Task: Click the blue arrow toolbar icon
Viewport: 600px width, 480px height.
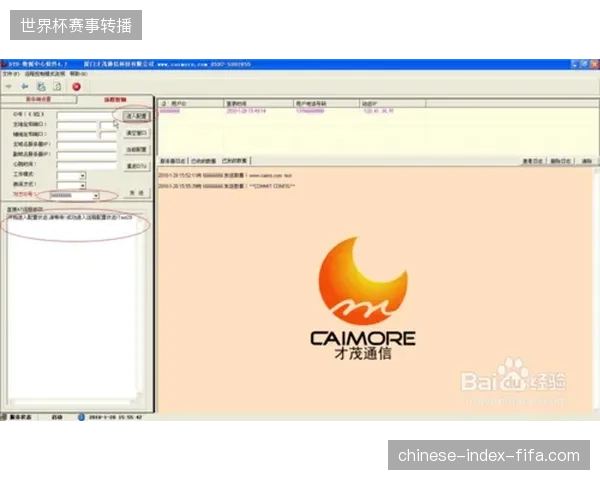Action: [x=25, y=87]
